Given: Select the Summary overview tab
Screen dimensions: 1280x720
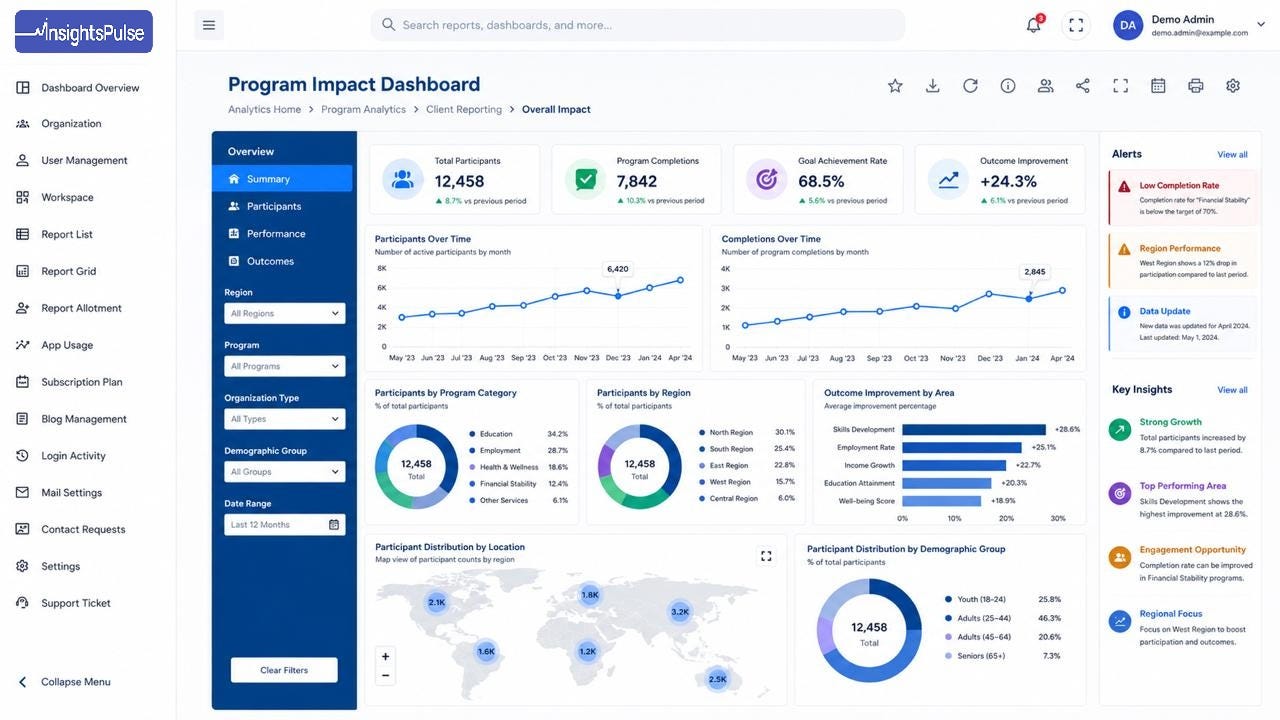Looking at the screenshot, I should (282, 179).
